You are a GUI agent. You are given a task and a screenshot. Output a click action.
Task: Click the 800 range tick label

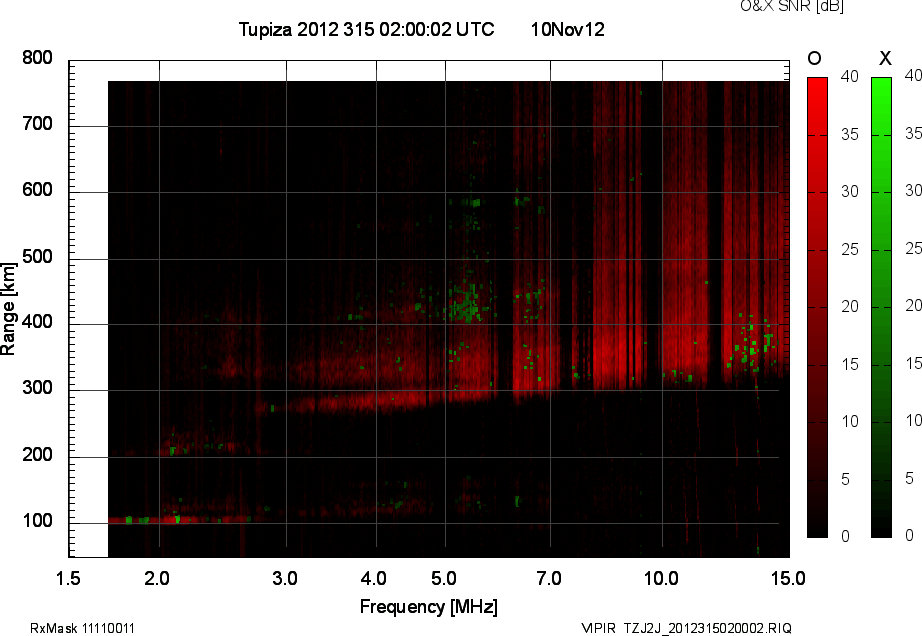click(37, 58)
